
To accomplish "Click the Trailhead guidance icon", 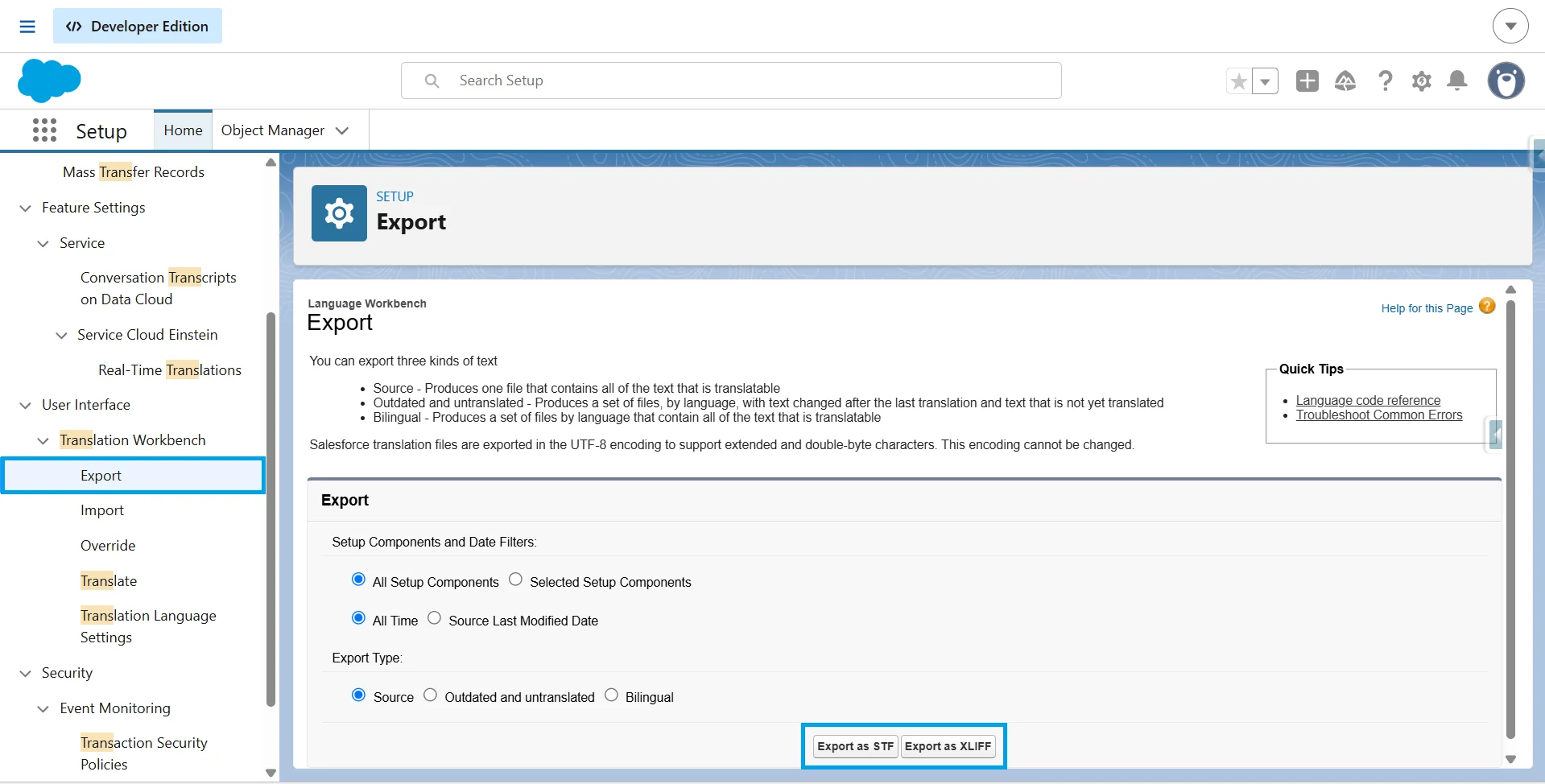I will tap(1345, 80).
